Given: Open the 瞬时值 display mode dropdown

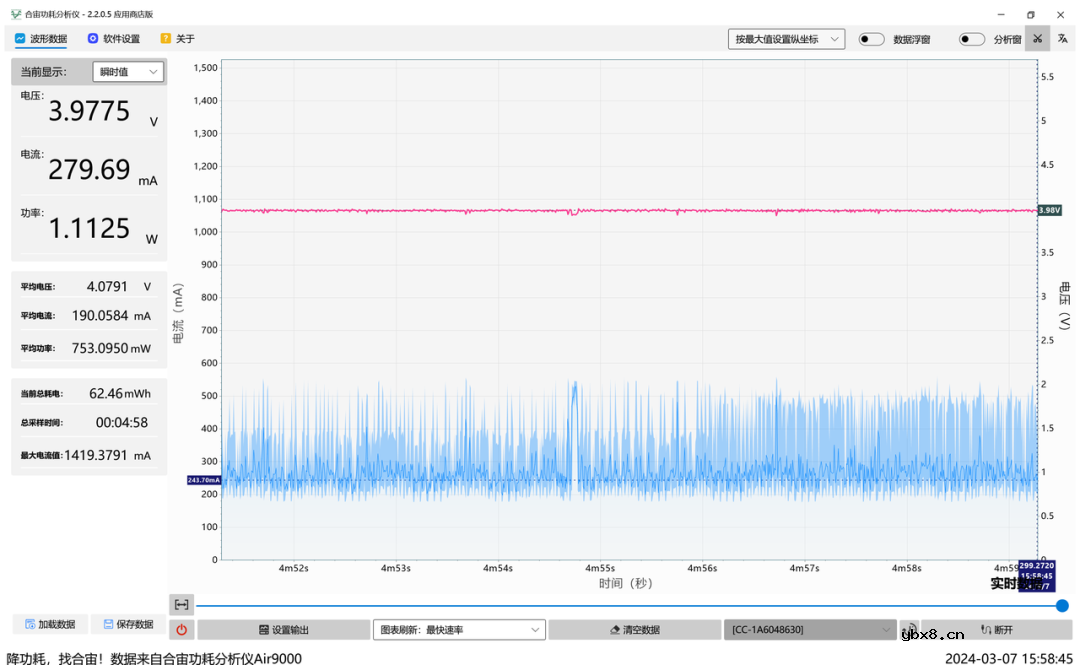Looking at the screenshot, I should coord(128,72).
